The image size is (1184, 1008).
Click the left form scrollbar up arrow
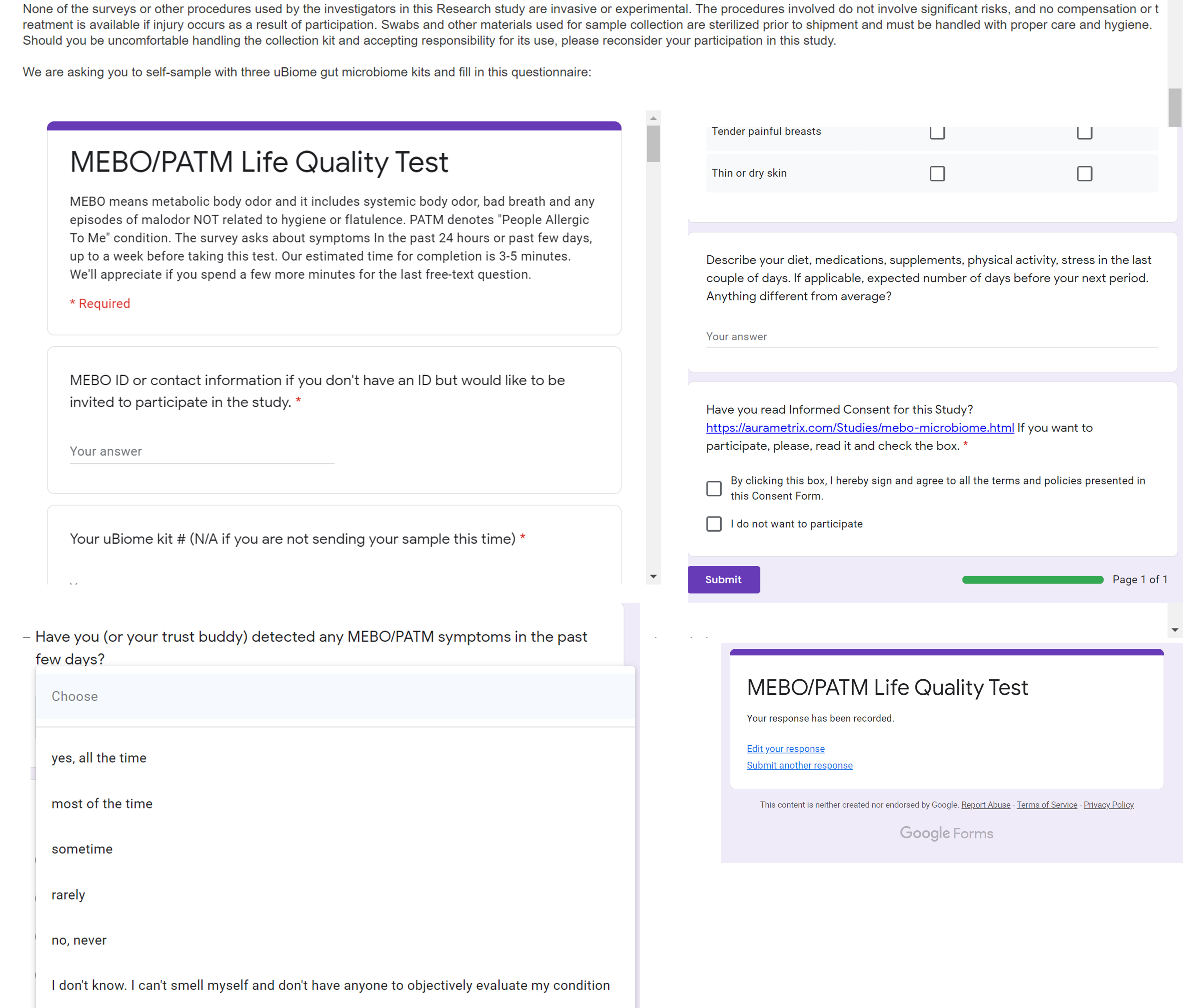point(653,118)
